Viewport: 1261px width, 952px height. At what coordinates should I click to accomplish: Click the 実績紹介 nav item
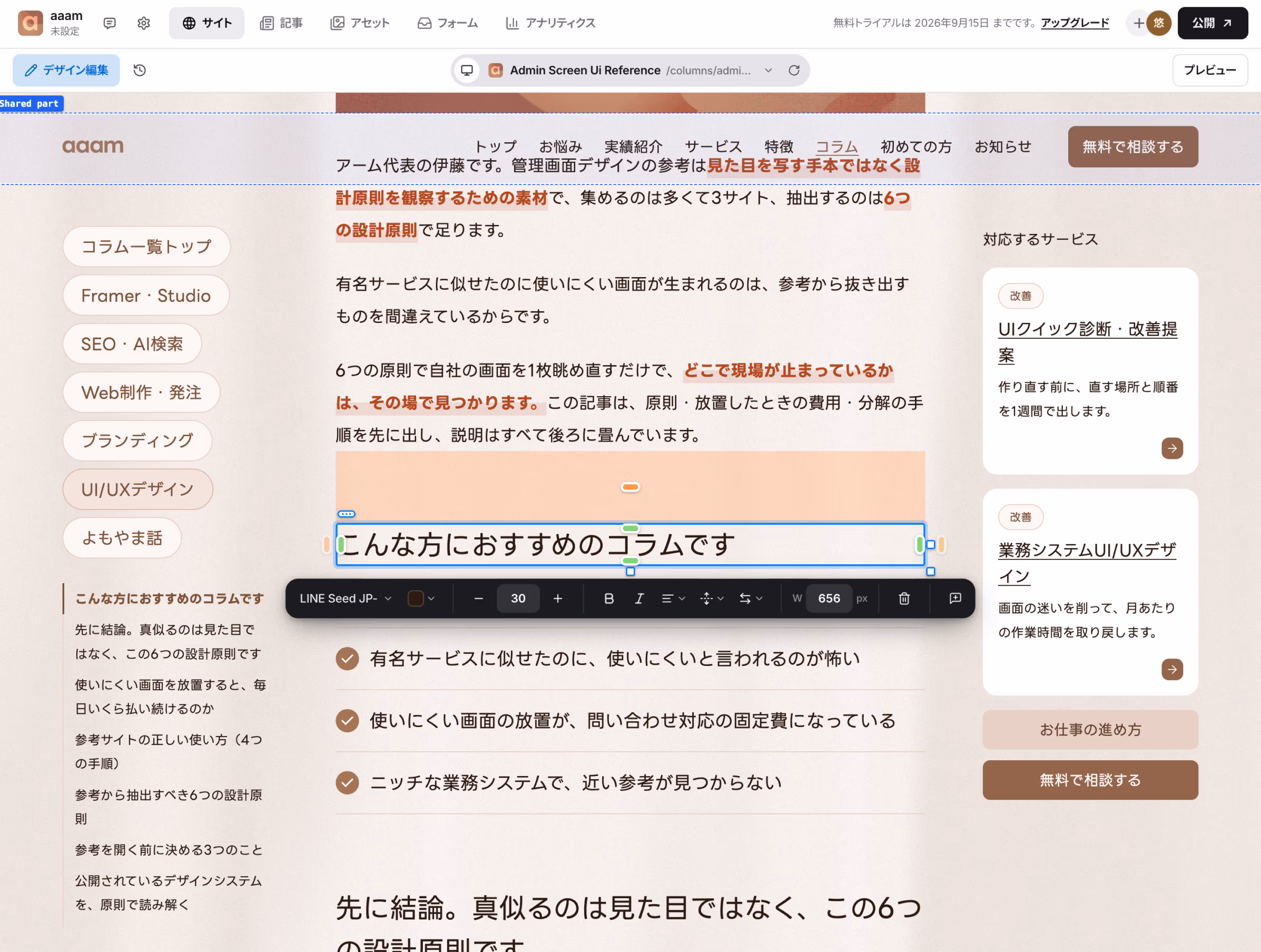633,146
